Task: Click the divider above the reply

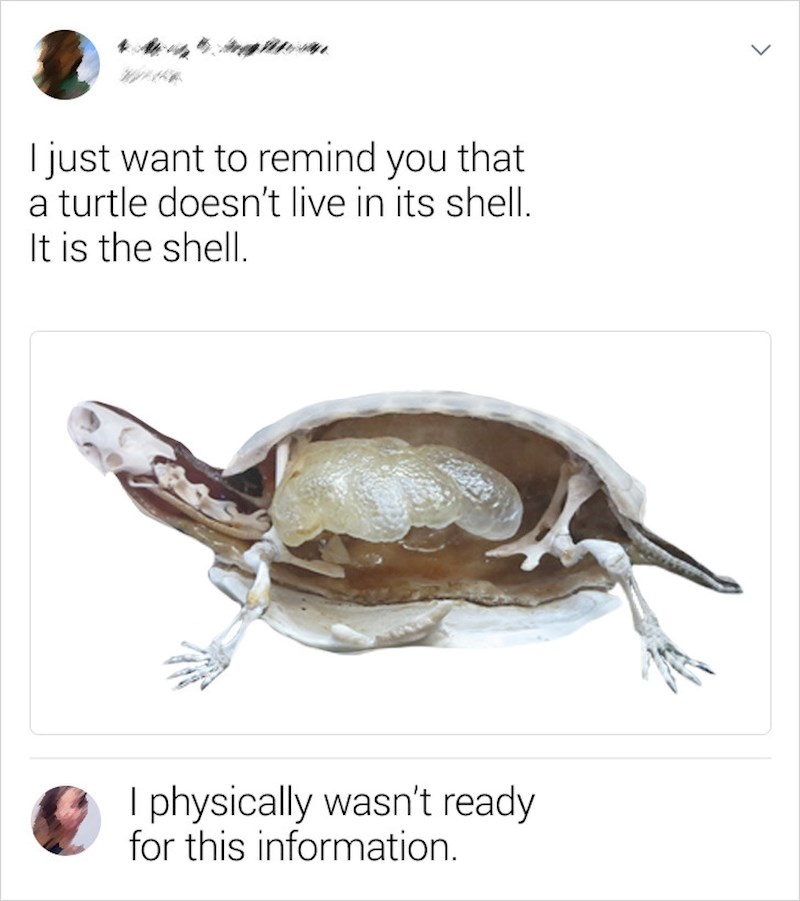Action: click(x=400, y=758)
